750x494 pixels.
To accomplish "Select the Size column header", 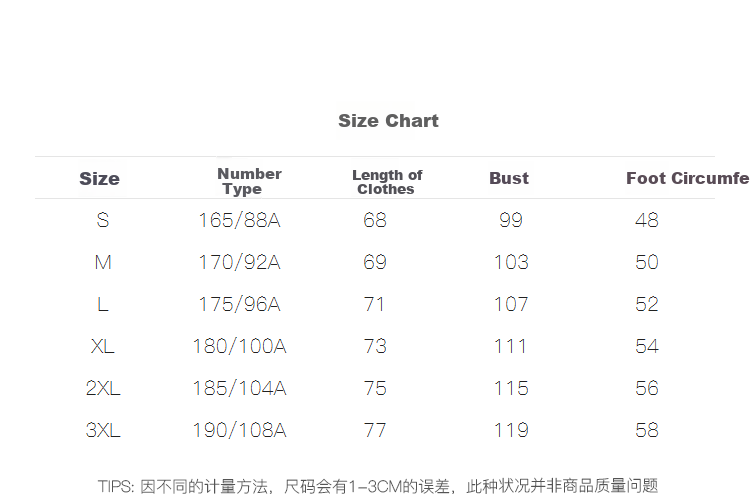I will [99, 178].
